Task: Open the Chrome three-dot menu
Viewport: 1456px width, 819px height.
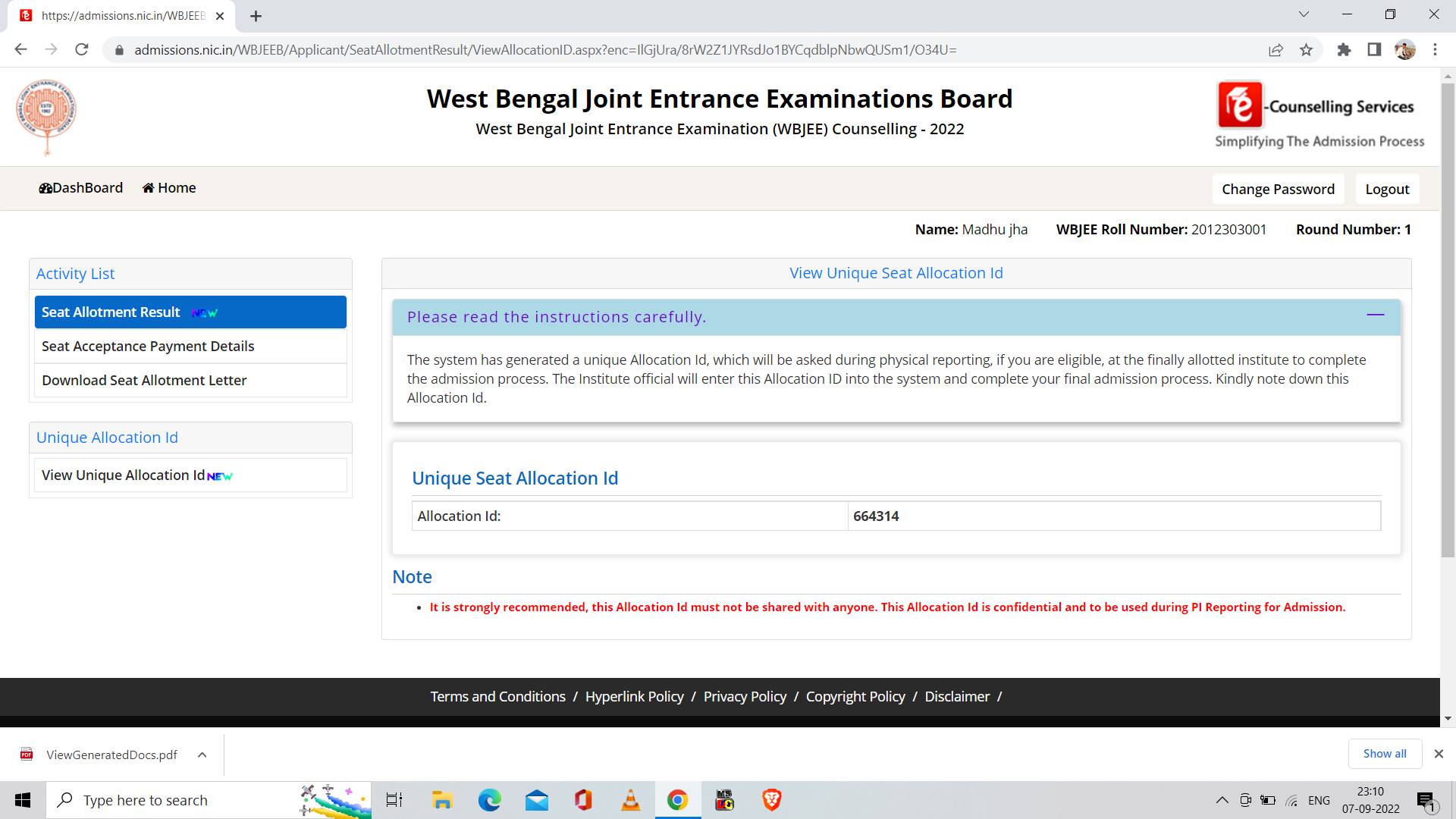Action: point(1435,50)
